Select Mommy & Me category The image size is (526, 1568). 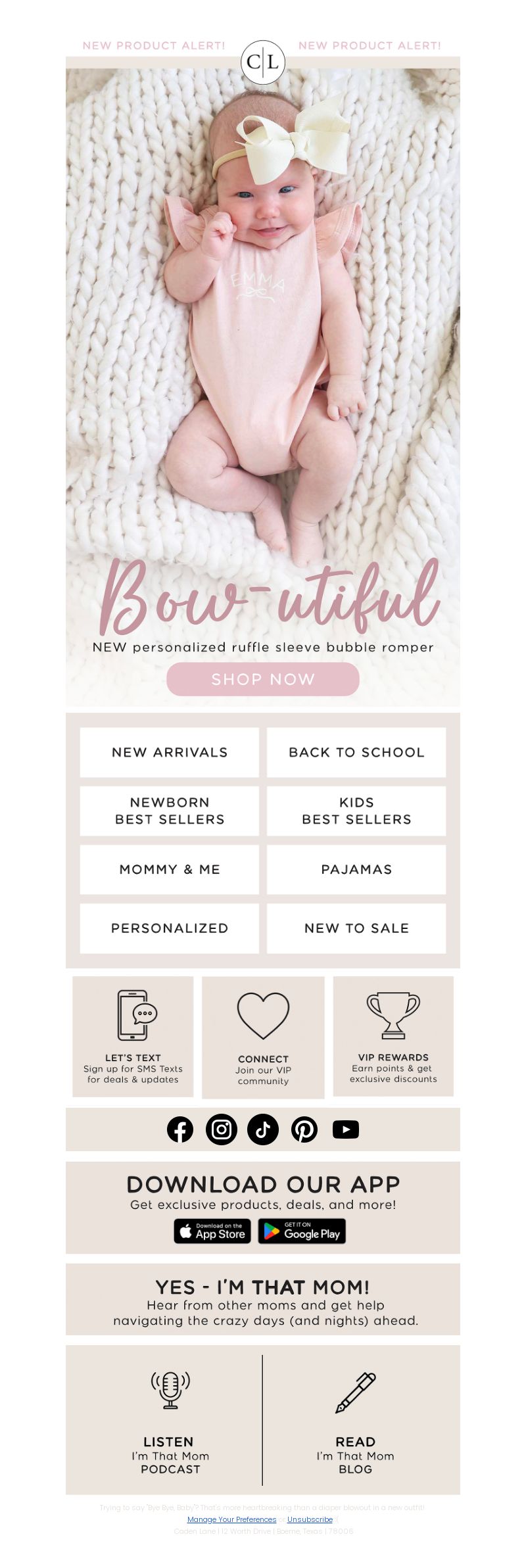(170, 869)
